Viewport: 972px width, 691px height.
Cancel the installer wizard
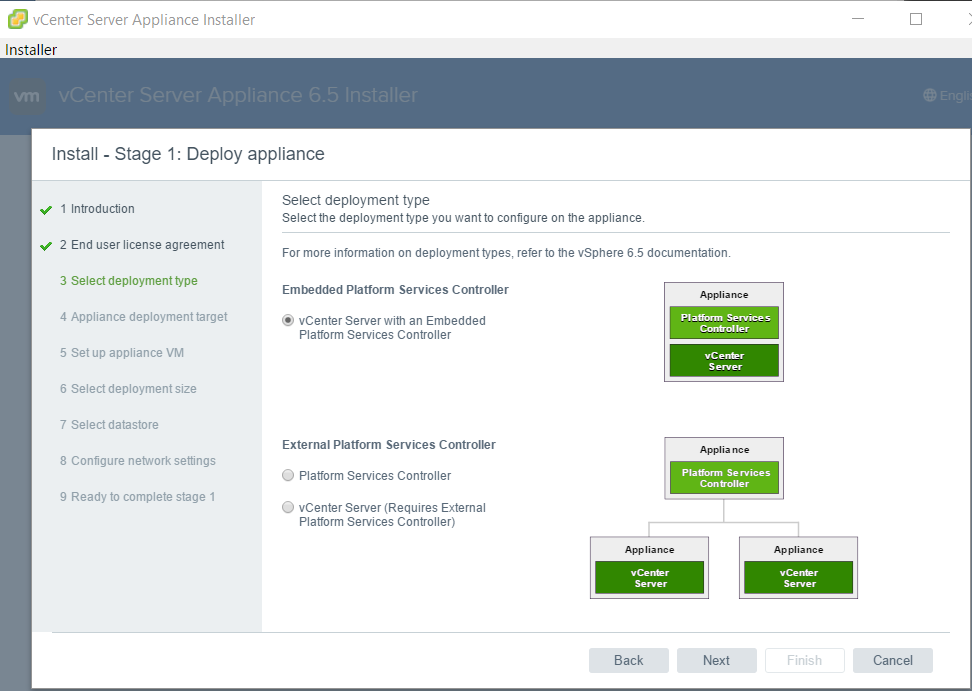click(893, 660)
